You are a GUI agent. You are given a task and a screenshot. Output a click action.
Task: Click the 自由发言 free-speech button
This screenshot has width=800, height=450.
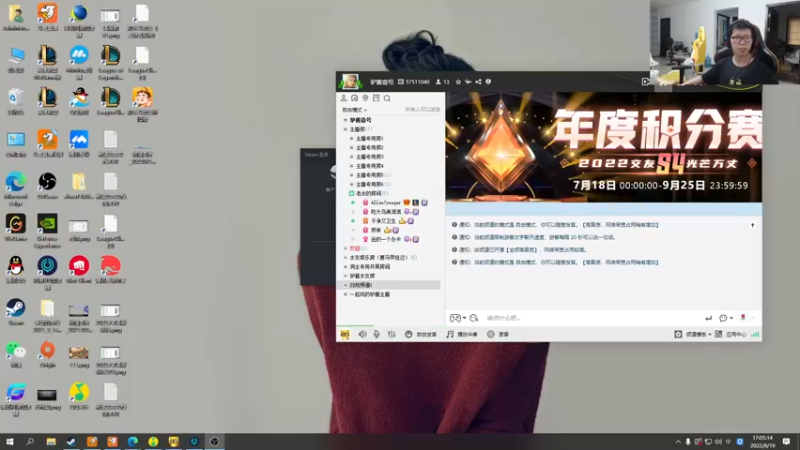tap(421, 334)
